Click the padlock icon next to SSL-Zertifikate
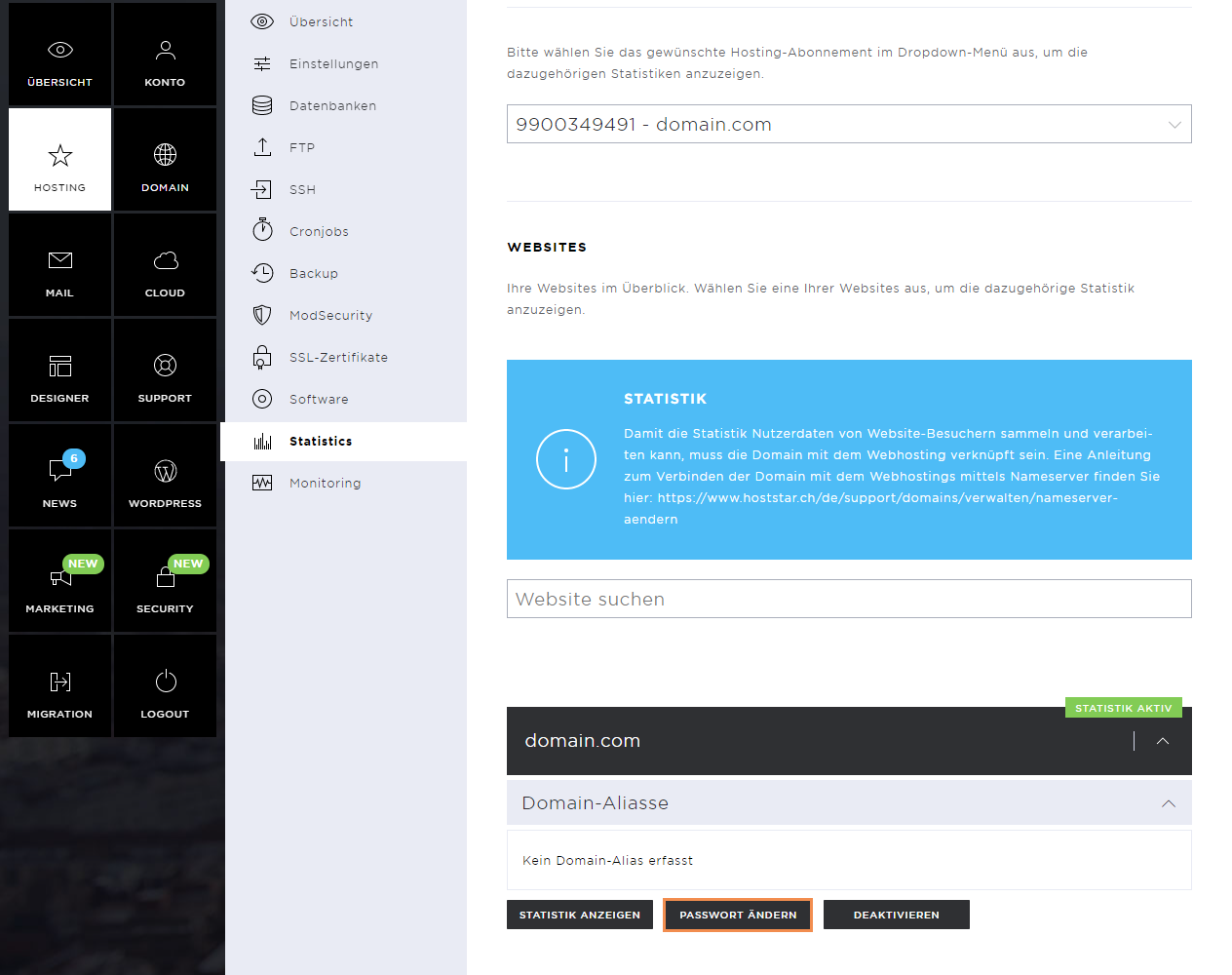The height and width of the screenshot is (975, 1232). pyautogui.click(x=262, y=357)
